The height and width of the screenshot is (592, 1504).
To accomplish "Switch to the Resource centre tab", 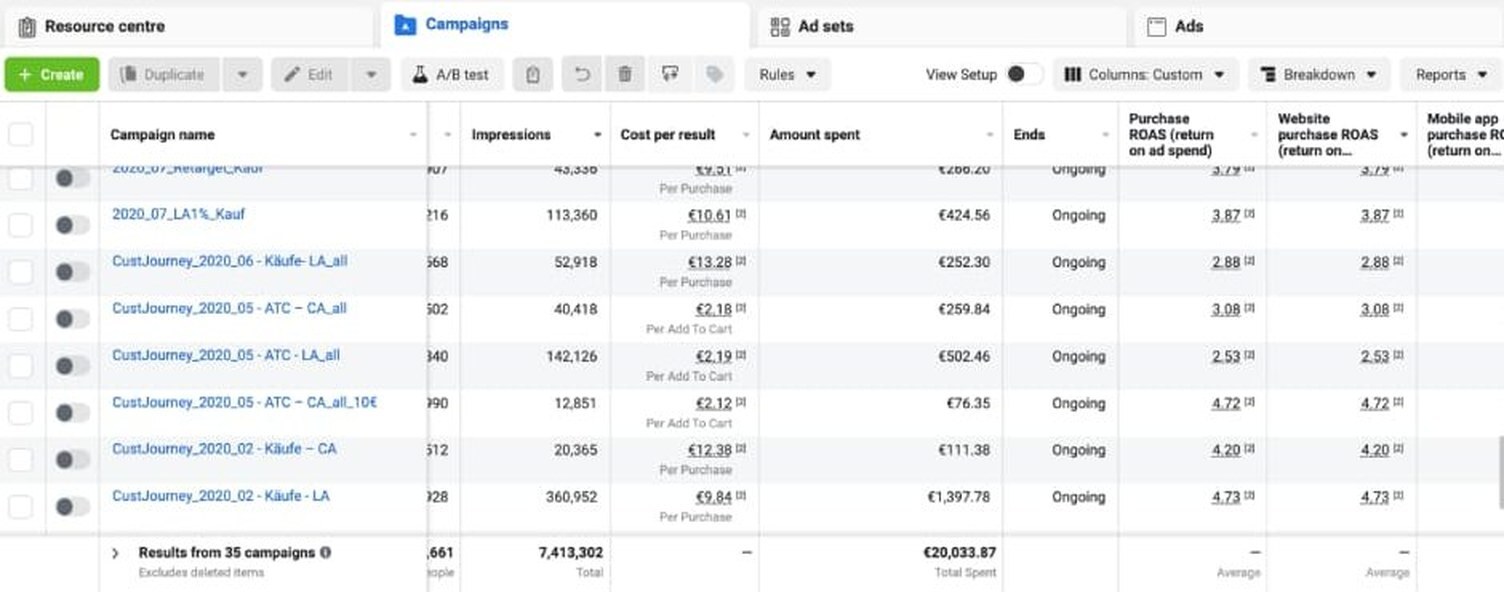I will [x=188, y=26].
